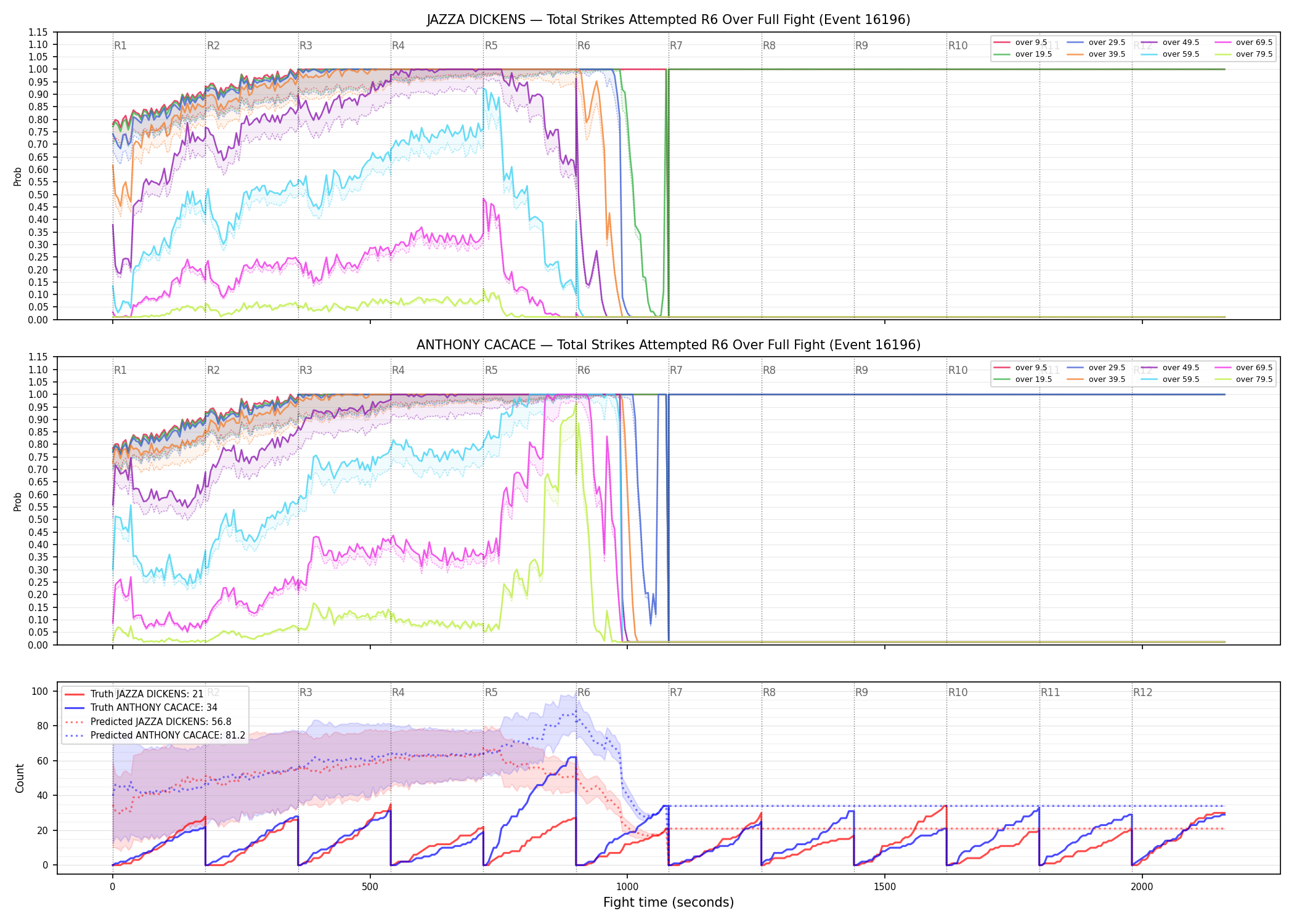1294x924 pixels.
Task: Select 'over 39.5' legend entry in Cacace chart
Action: coord(1096,379)
